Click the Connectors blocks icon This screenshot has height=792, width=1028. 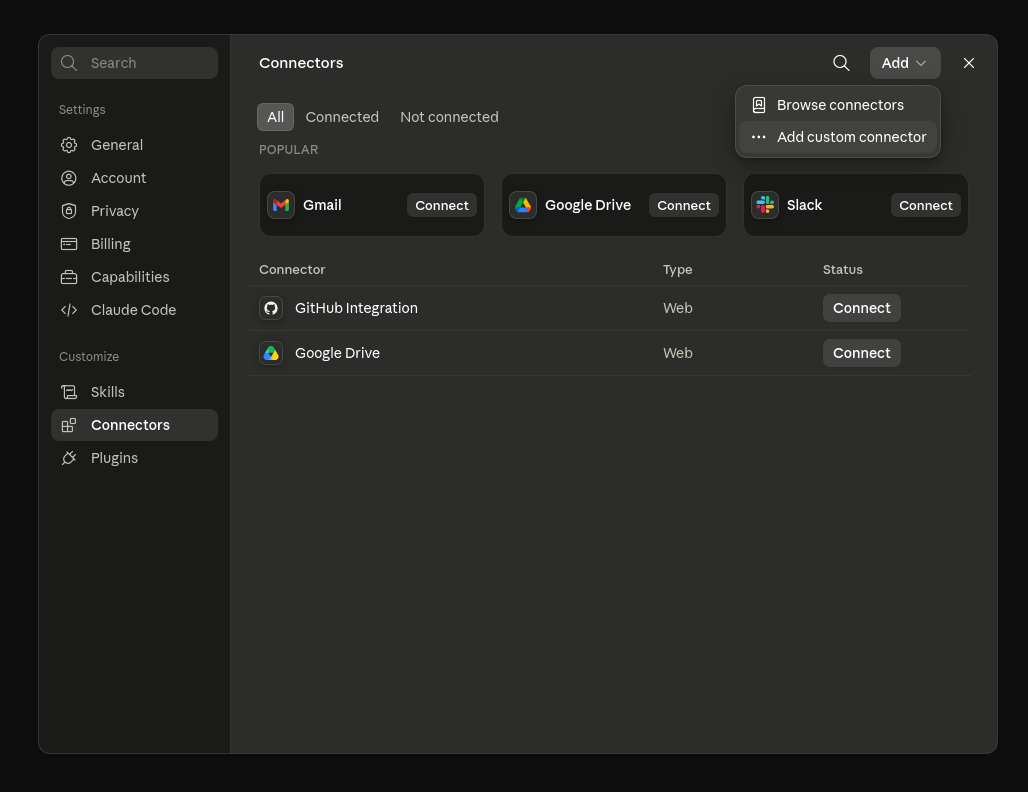click(69, 425)
